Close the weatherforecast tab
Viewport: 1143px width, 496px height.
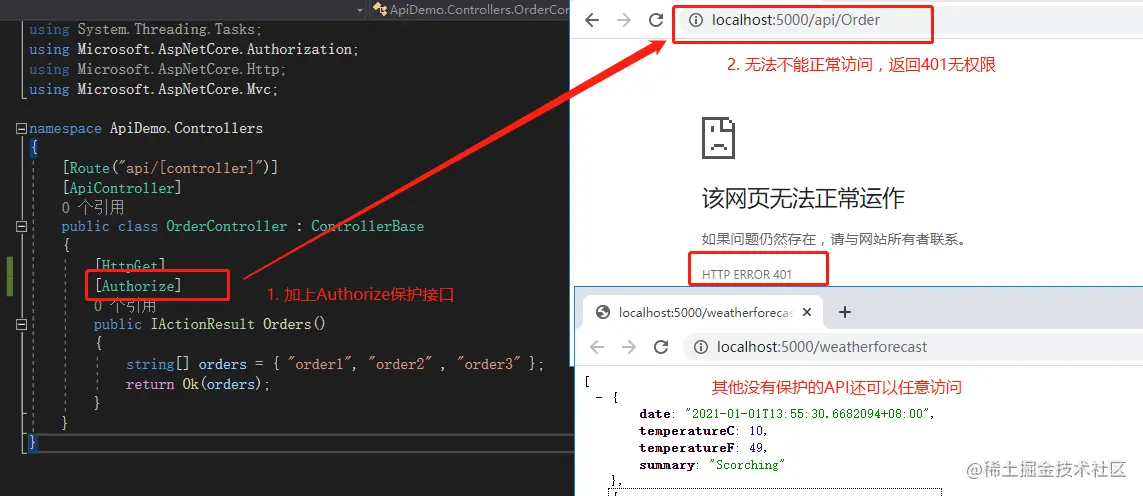click(807, 312)
